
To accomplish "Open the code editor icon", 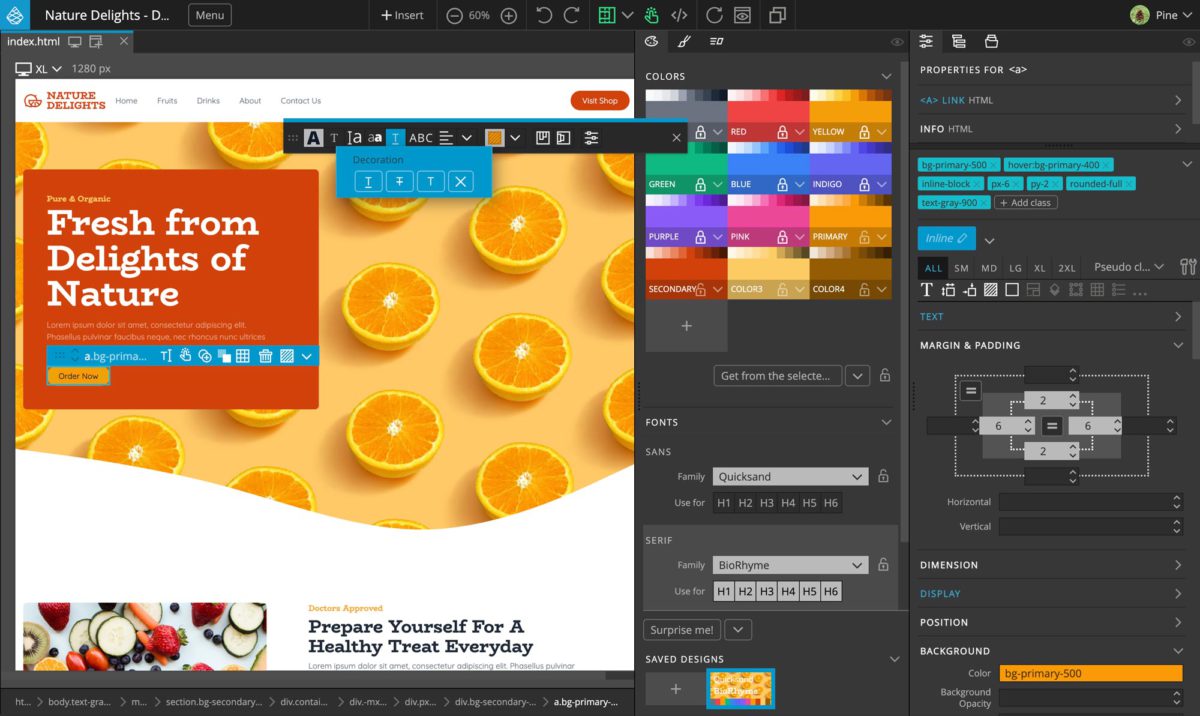I will [679, 15].
